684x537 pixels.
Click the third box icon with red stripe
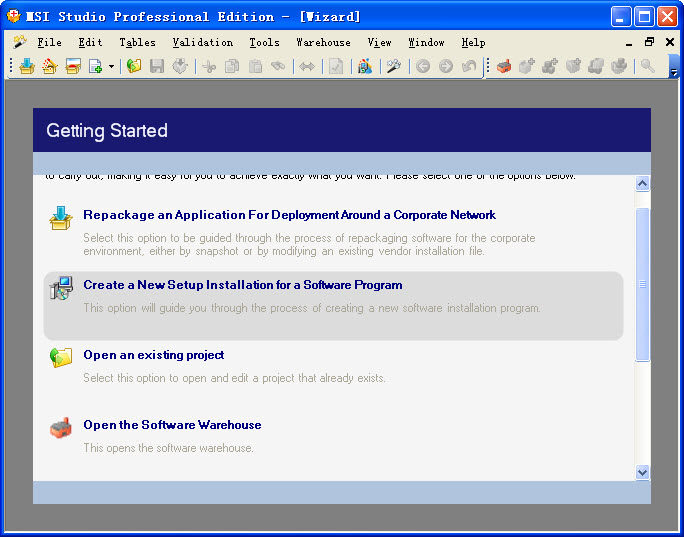click(x=72, y=67)
